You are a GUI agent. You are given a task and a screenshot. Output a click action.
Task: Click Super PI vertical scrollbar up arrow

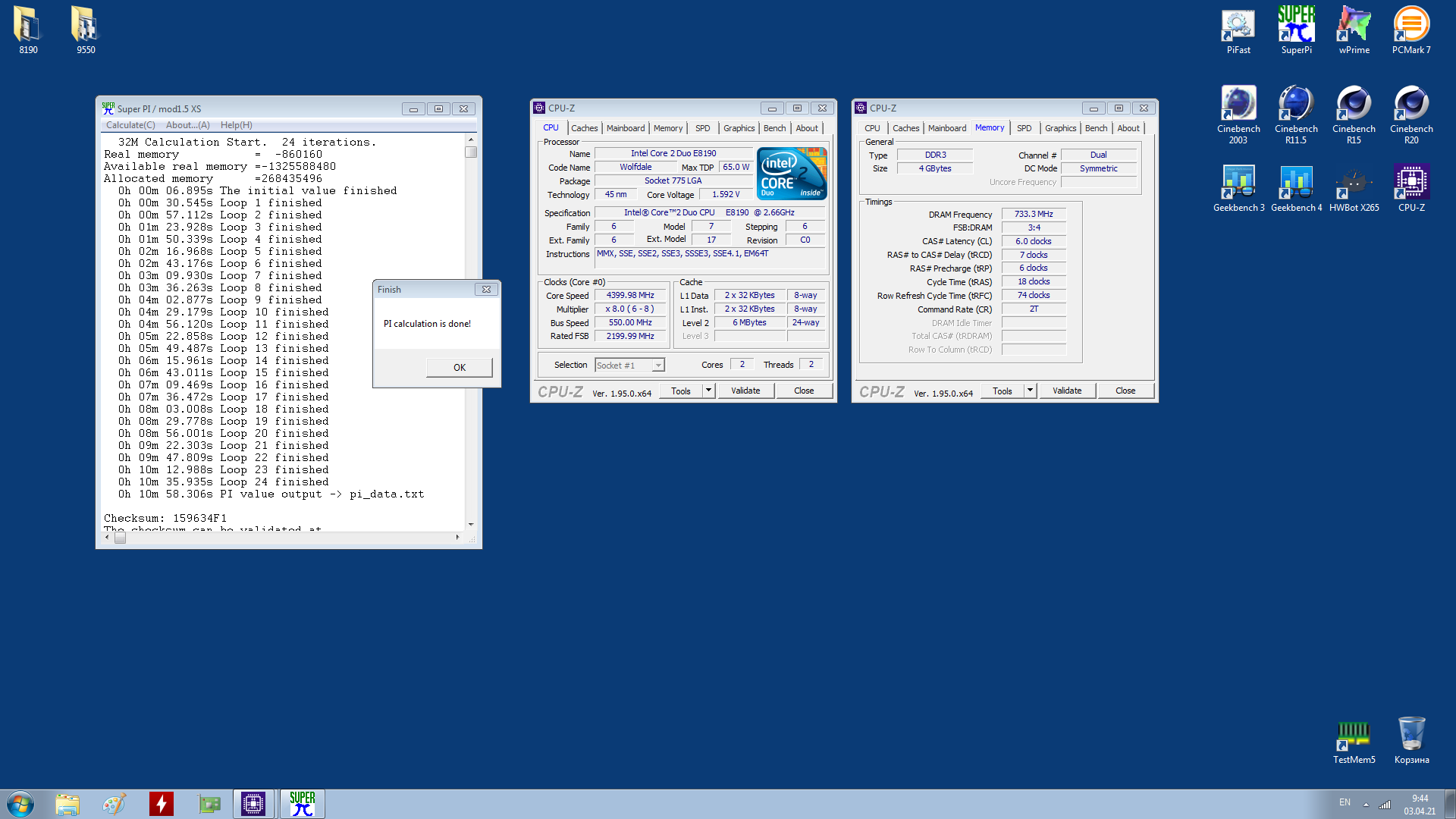tap(471, 140)
